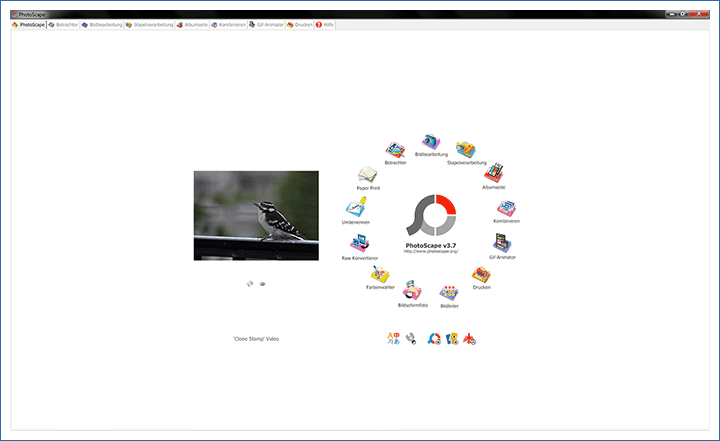Launch the Kombinieren icon in circle
The width and height of the screenshot is (720, 441).
click(506, 209)
